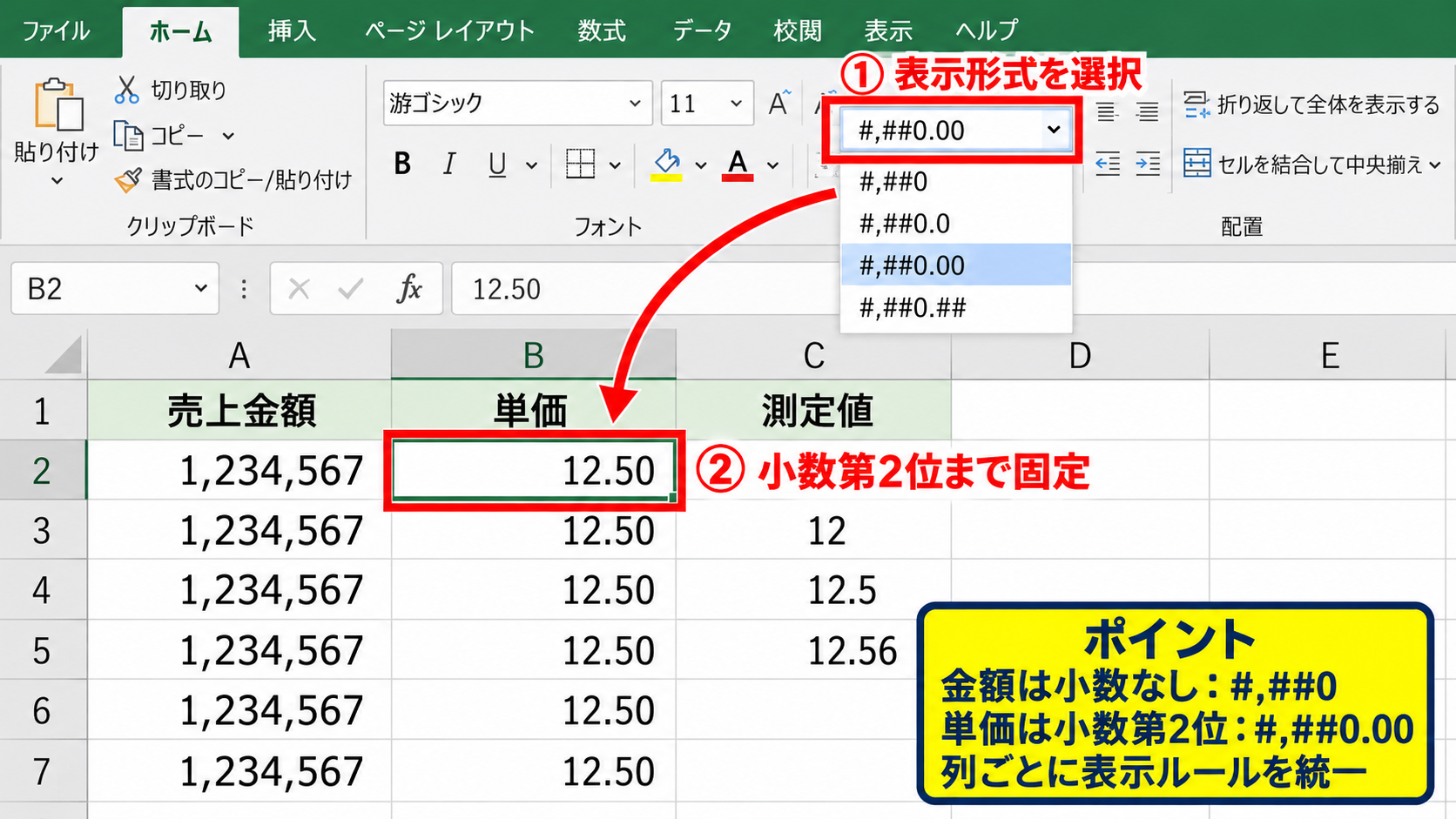The height and width of the screenshot is (819, 1456).
Task: Expand the font color dropdown arrow
Action: click(772, 164)
